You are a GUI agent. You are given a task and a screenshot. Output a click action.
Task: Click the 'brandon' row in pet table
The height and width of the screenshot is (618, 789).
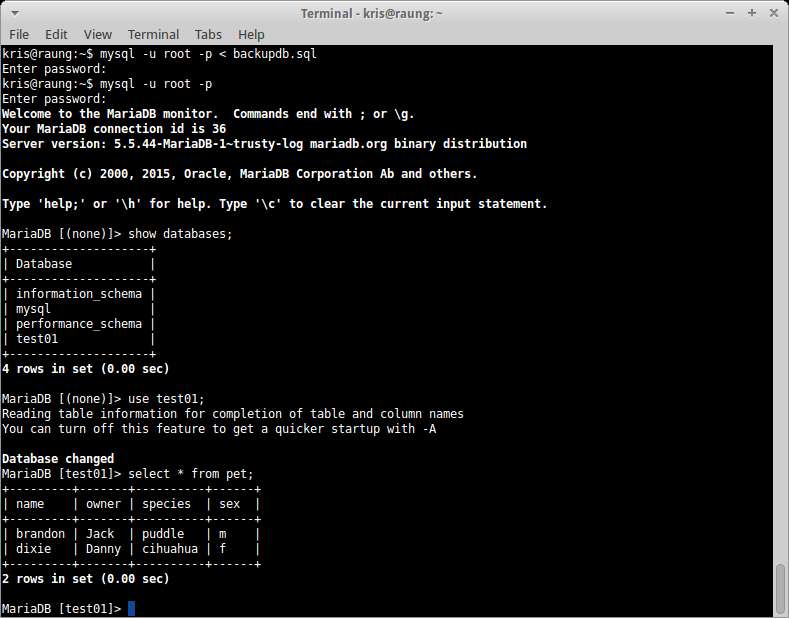tap(131, 533)
